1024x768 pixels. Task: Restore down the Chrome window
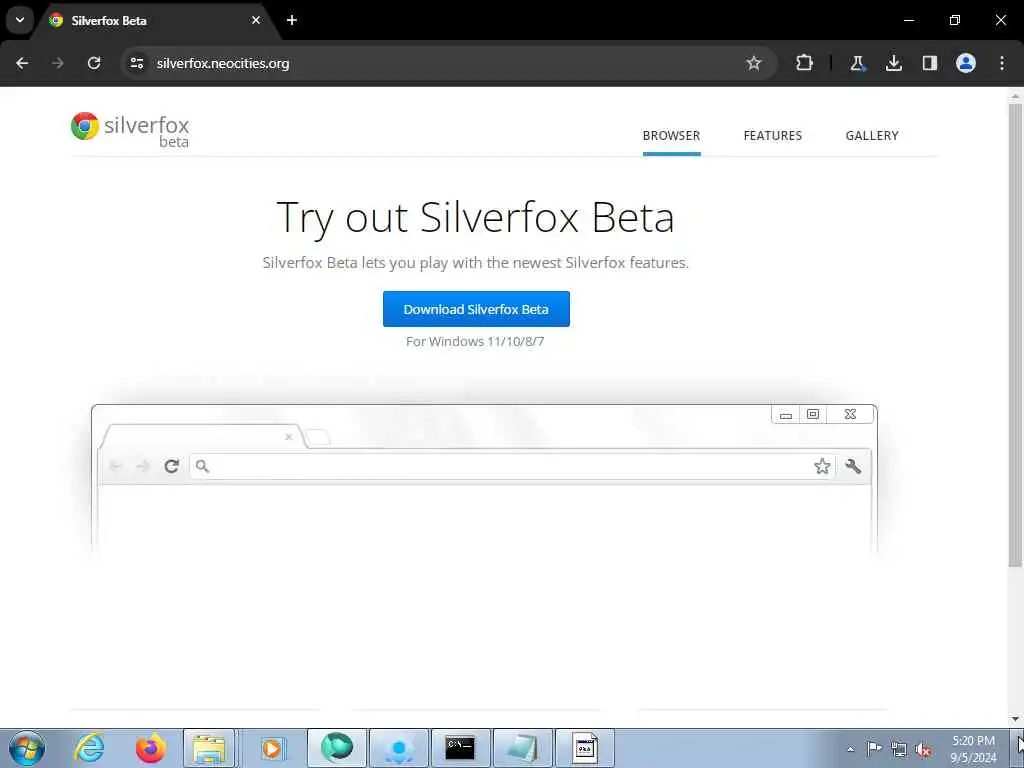pos(955,20)
